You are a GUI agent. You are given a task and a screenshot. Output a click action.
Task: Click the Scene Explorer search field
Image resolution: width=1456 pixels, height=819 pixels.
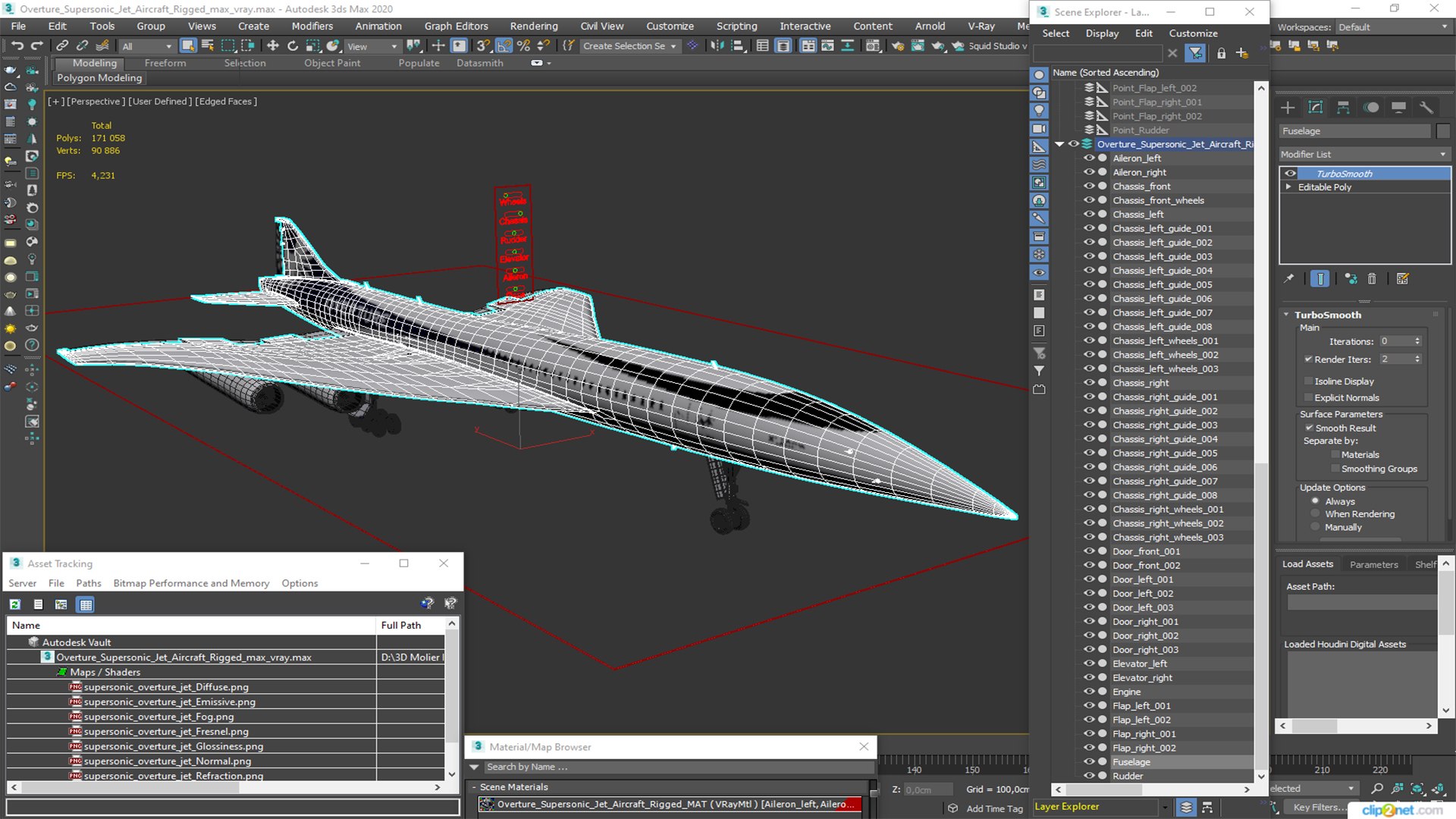(1097, 53)
